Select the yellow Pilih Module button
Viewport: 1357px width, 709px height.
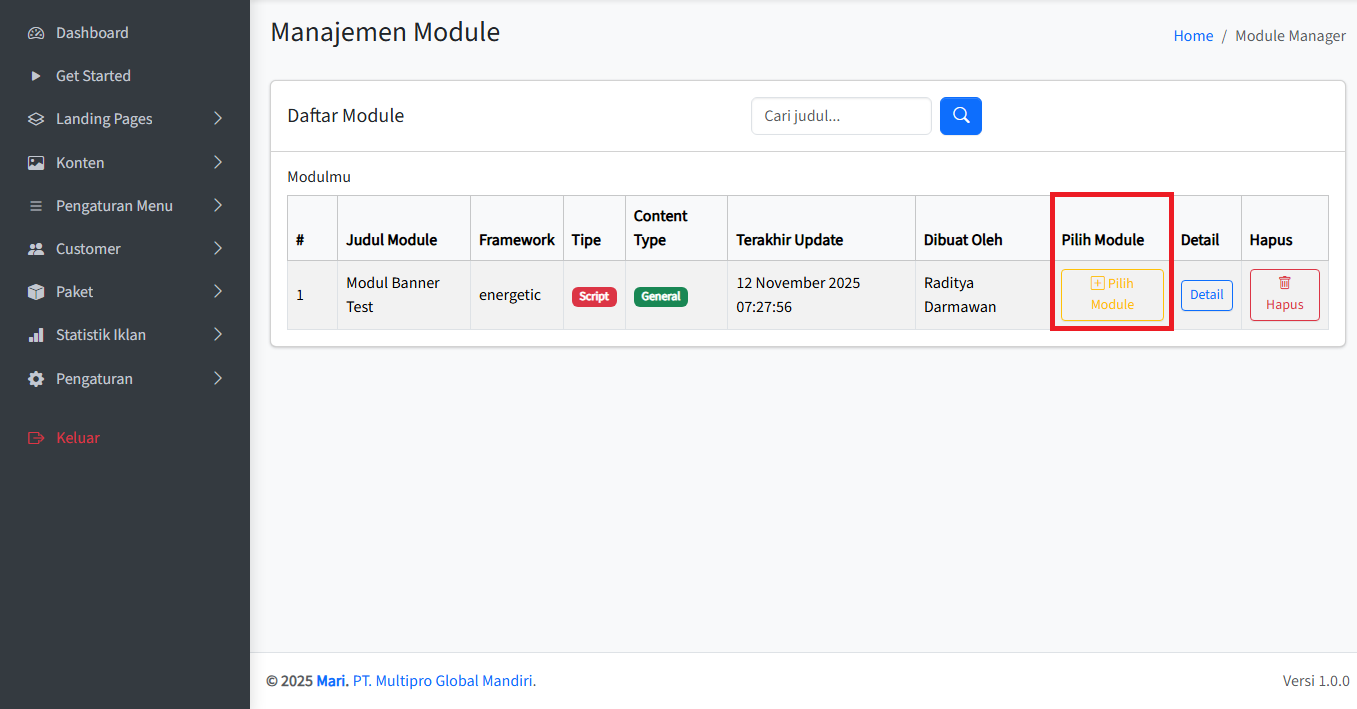pyautogui.click(x=1112, y=295)
